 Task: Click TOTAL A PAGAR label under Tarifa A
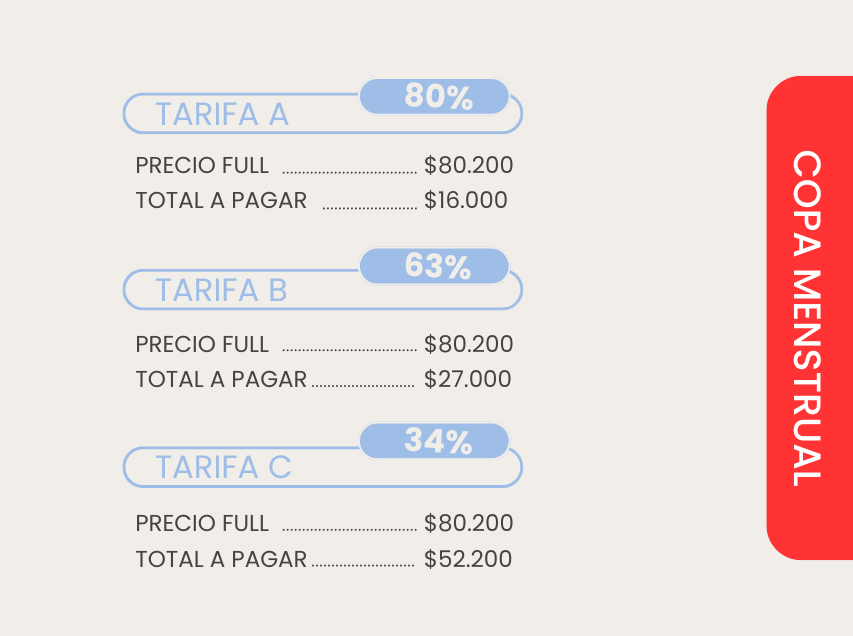[221, 200]
